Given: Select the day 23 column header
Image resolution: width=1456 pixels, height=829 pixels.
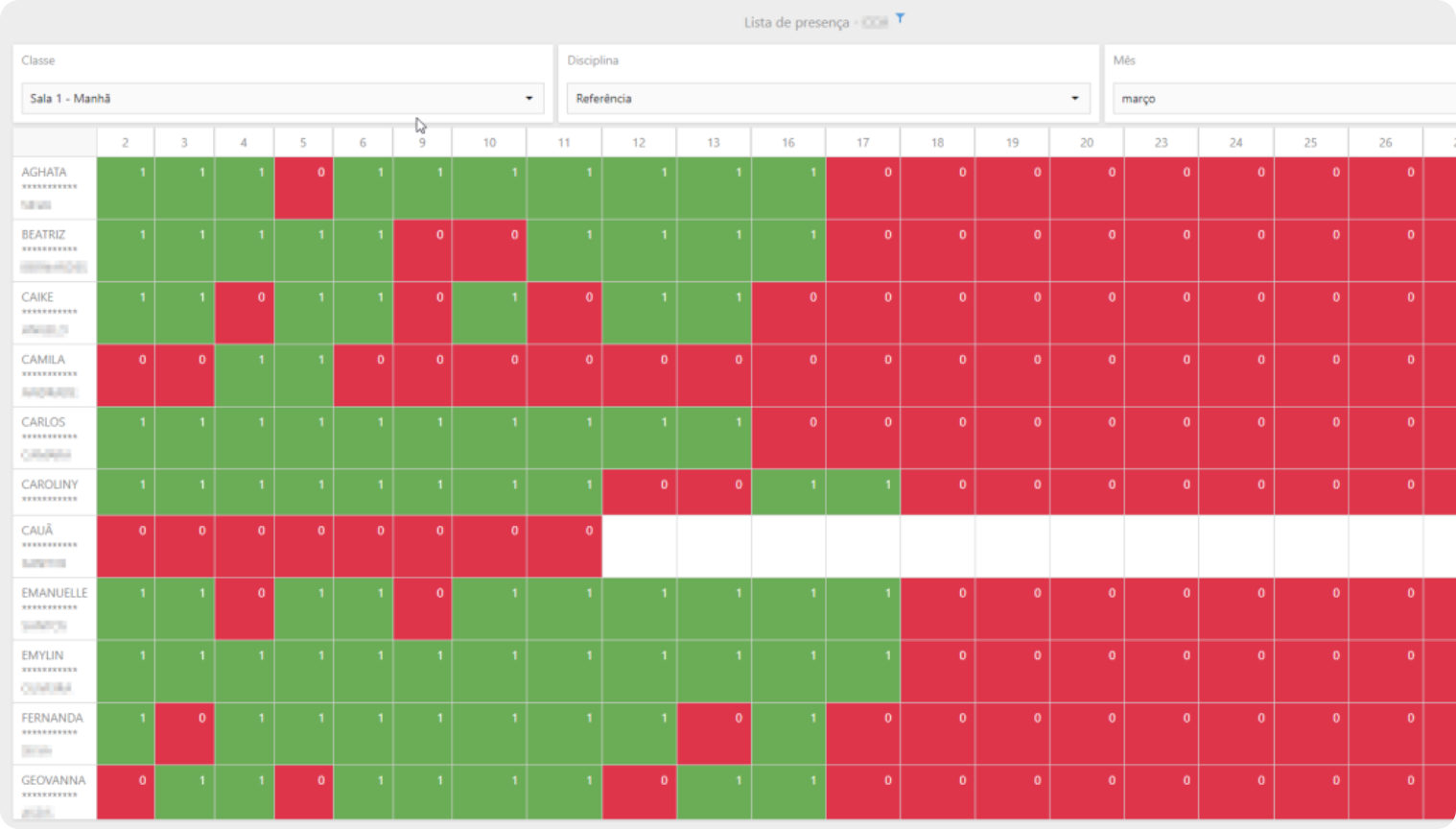Looking at the screenshot, I should pyautogui.click(x=1161, y=142).
